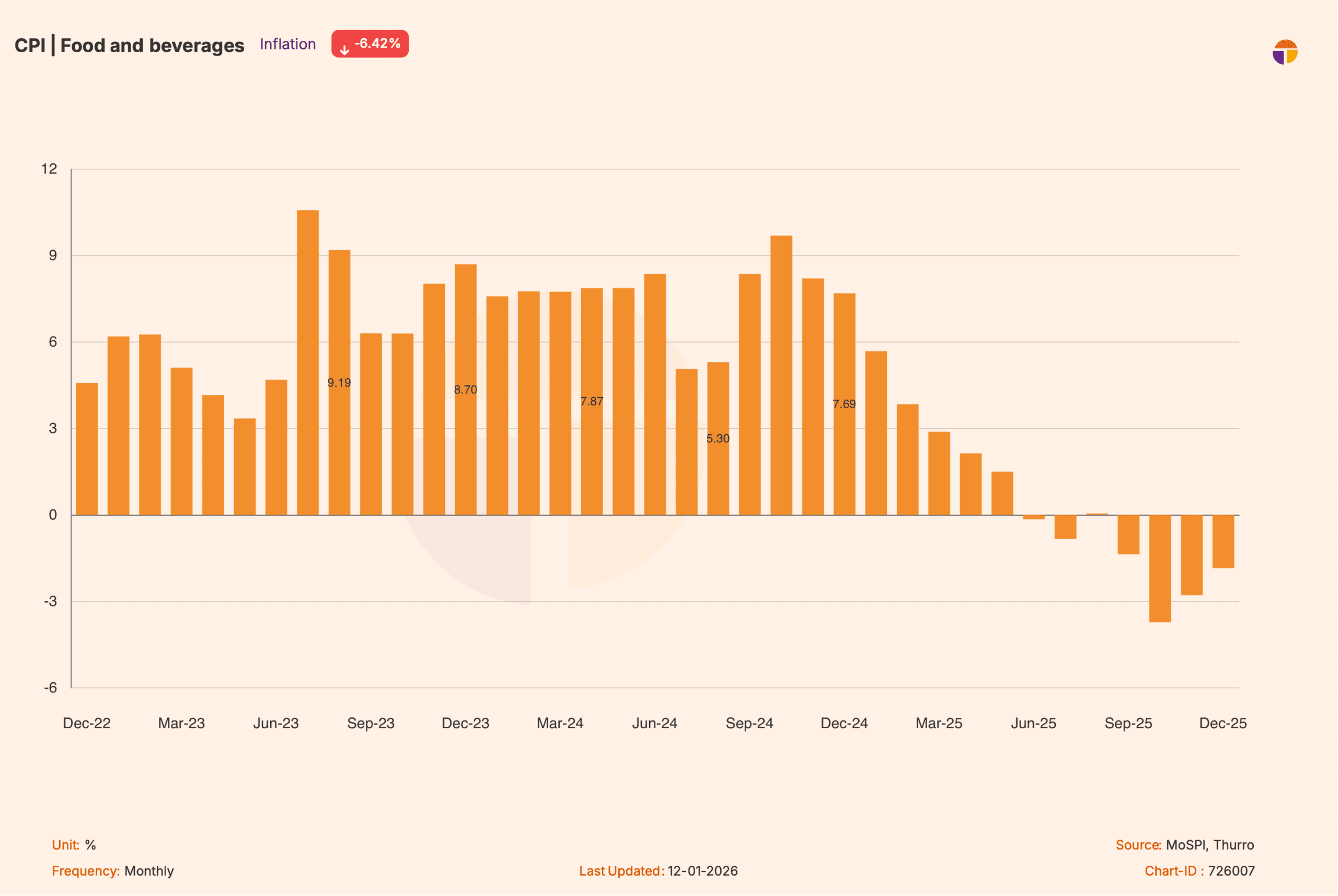Click the Chart-ID 726007 text
Screen dimensions: 1338x896
(1200, 871)
